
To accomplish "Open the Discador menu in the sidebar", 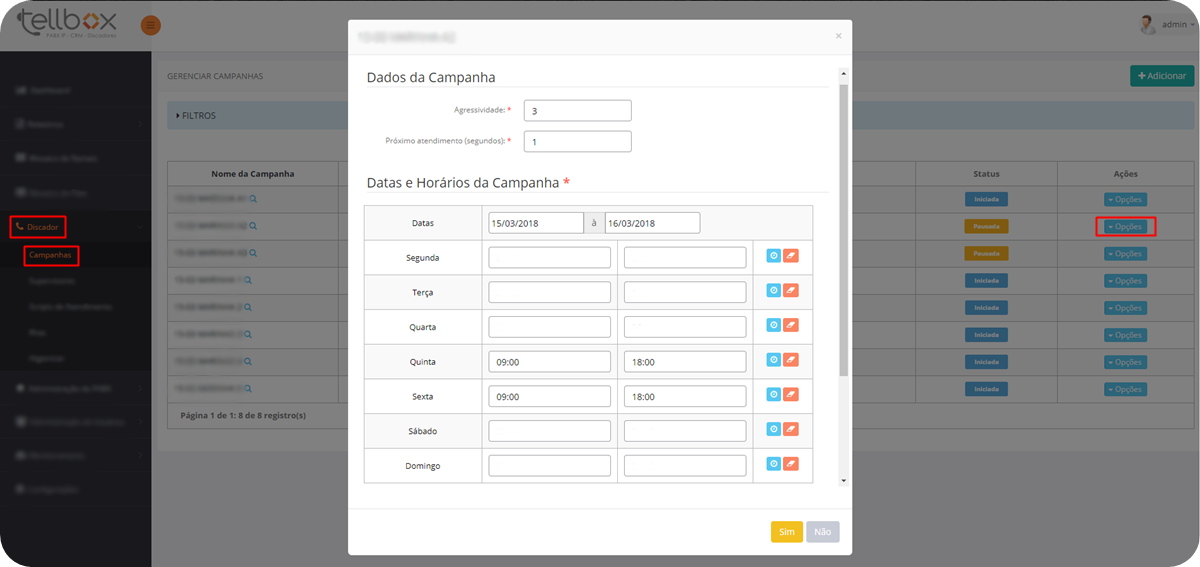I will (38, 227).
